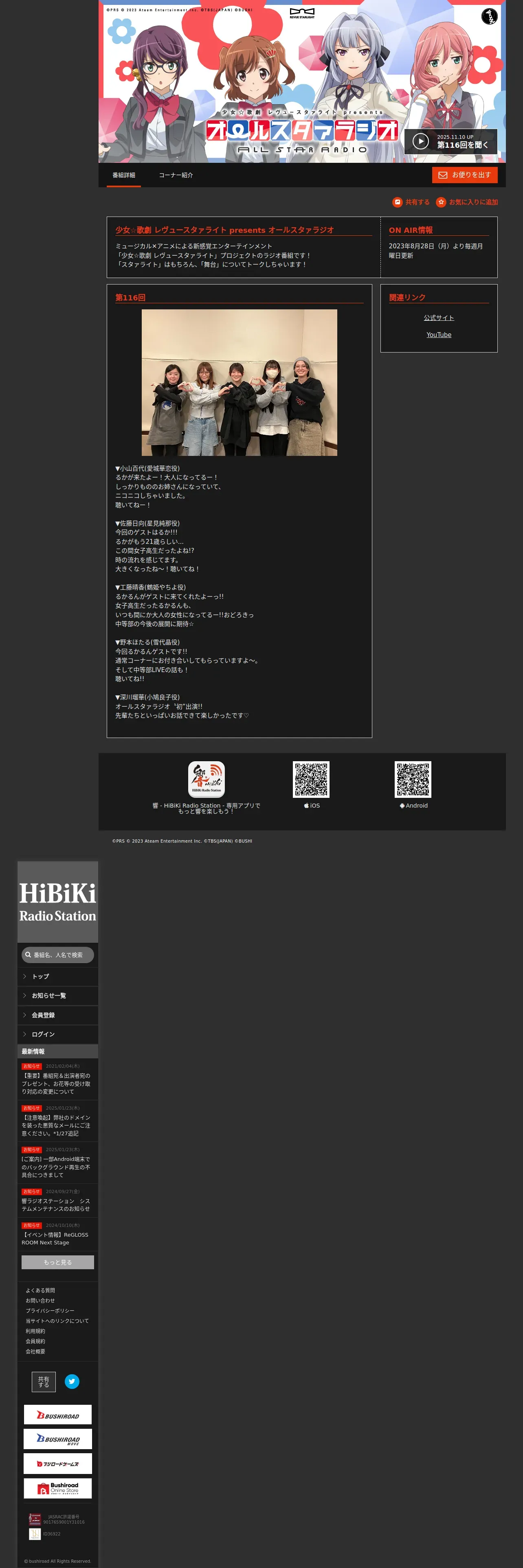Click the magnifier icon in the search box
Screen dimensions: 523x1568
coord(28,955)
